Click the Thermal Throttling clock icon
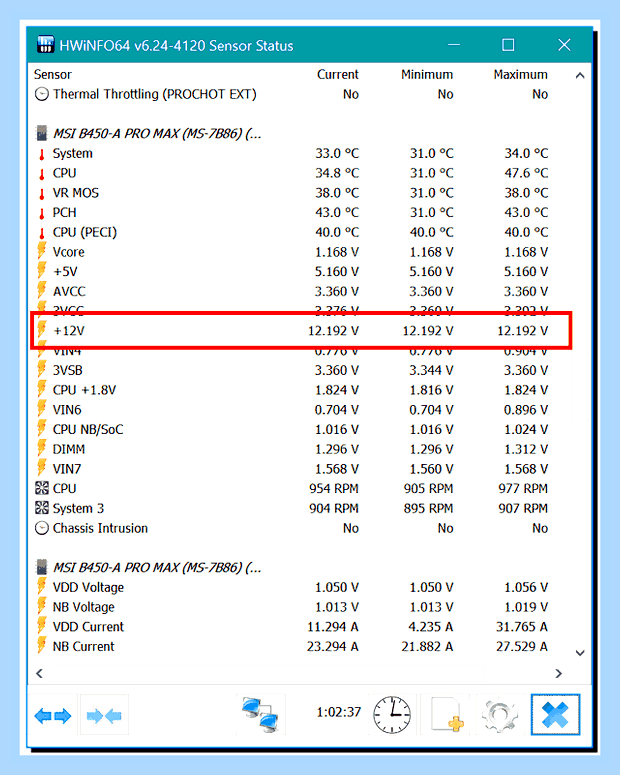 point(42,94)
